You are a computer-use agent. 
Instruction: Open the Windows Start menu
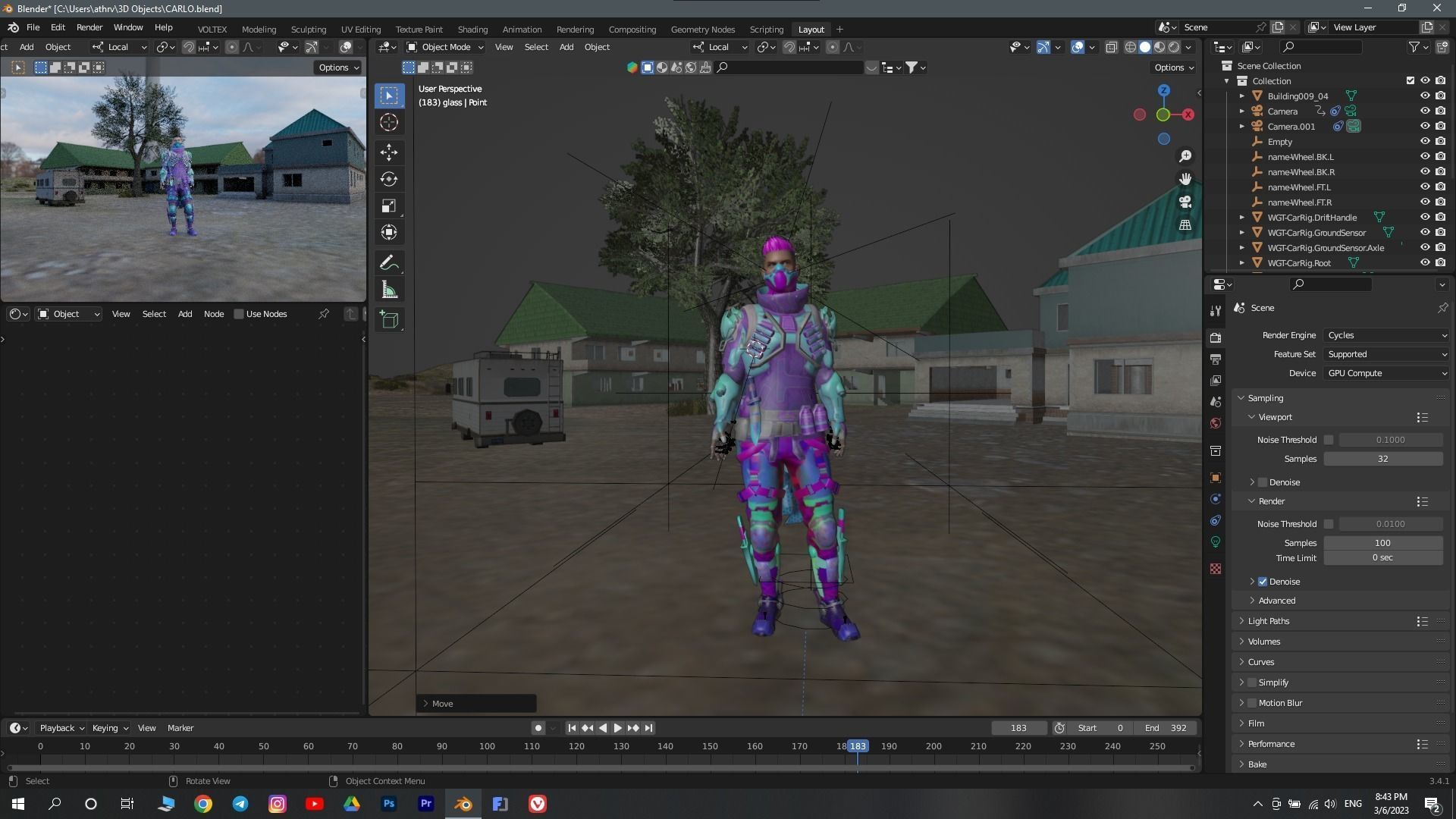point(18,804)
